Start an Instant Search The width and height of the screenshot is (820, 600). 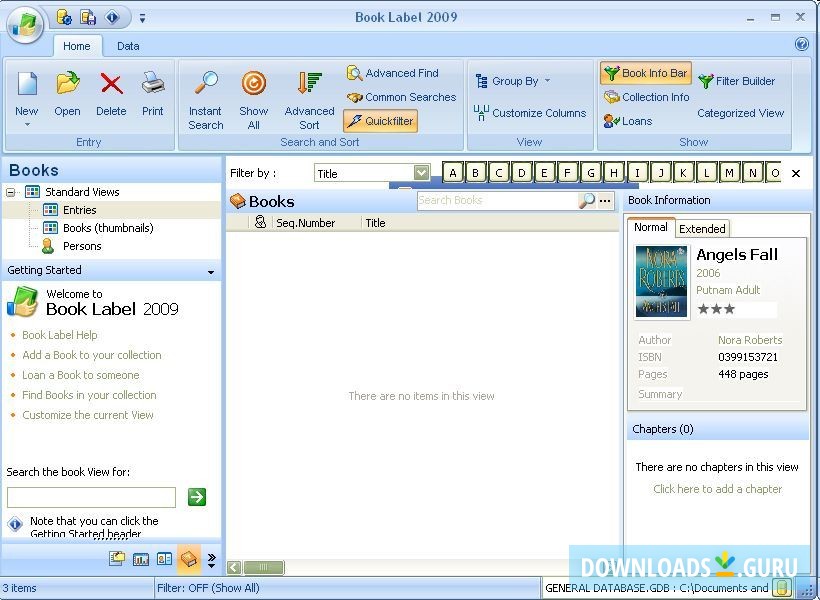pos(206,101)
